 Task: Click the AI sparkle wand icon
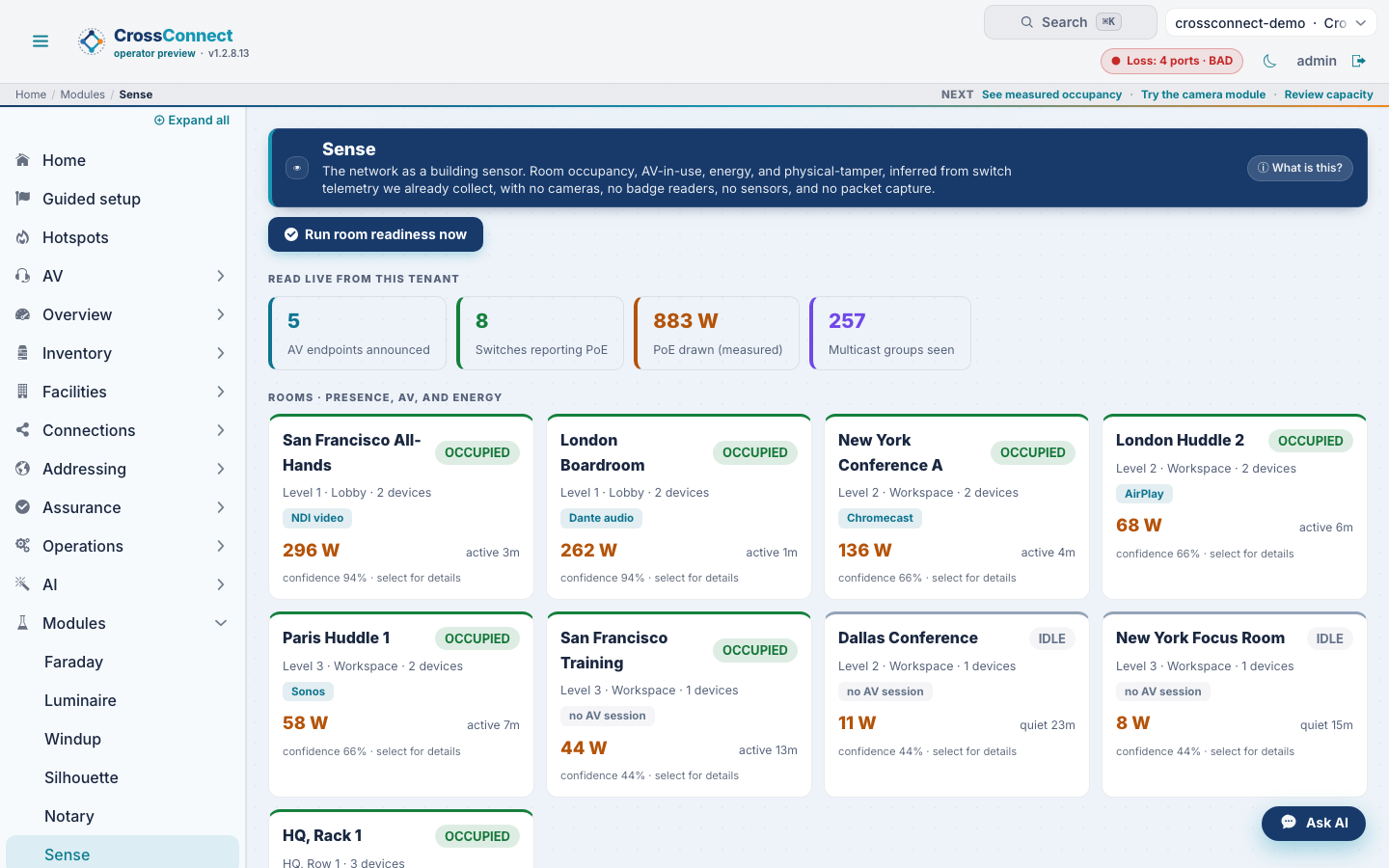tap(23, 584)
